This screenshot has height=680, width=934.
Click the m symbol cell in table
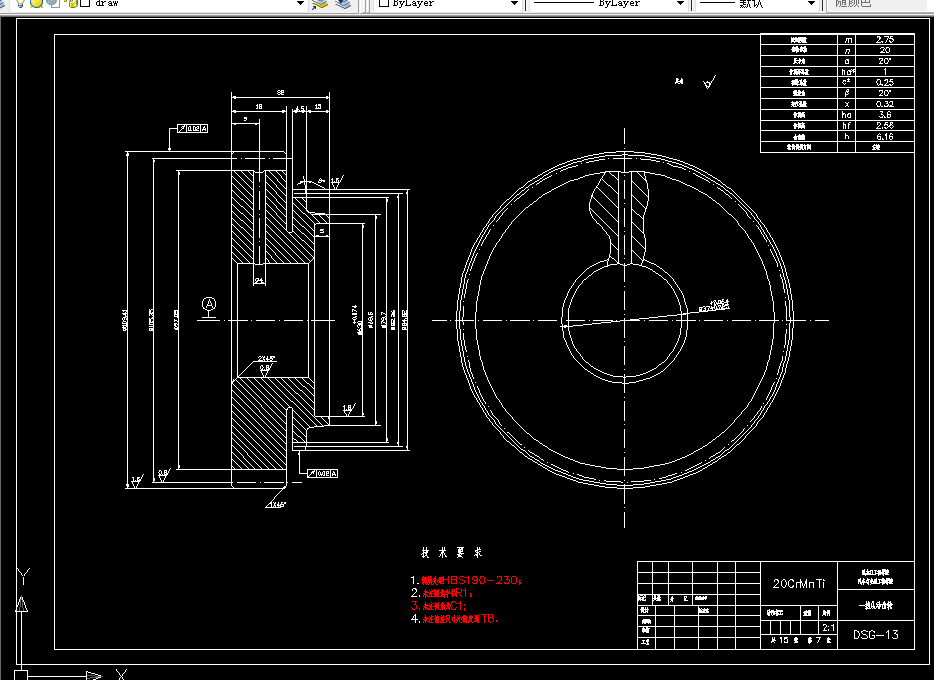(847, 39)
